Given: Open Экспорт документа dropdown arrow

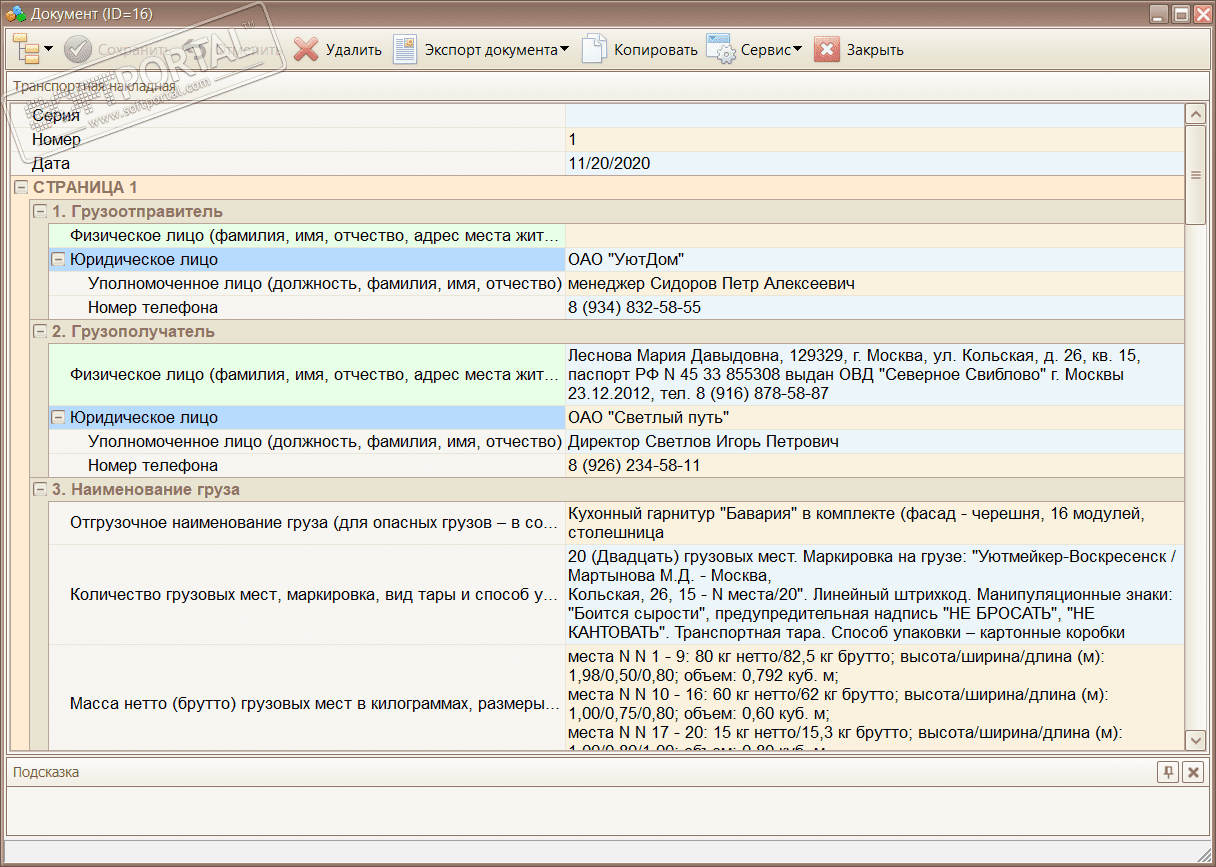Looking at the screenshot, I should pos(564,49).
